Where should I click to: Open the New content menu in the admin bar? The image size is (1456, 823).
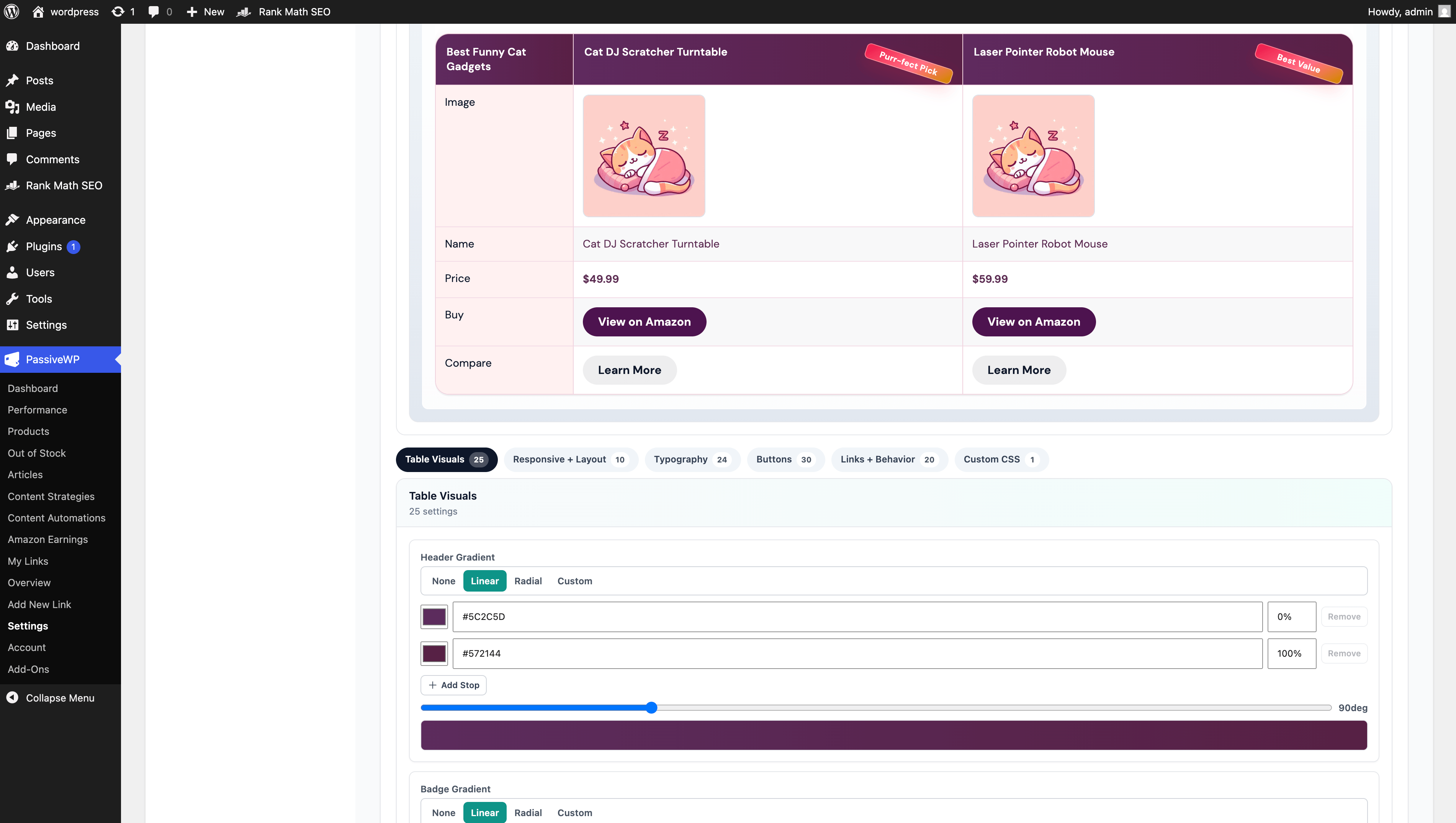204,11
